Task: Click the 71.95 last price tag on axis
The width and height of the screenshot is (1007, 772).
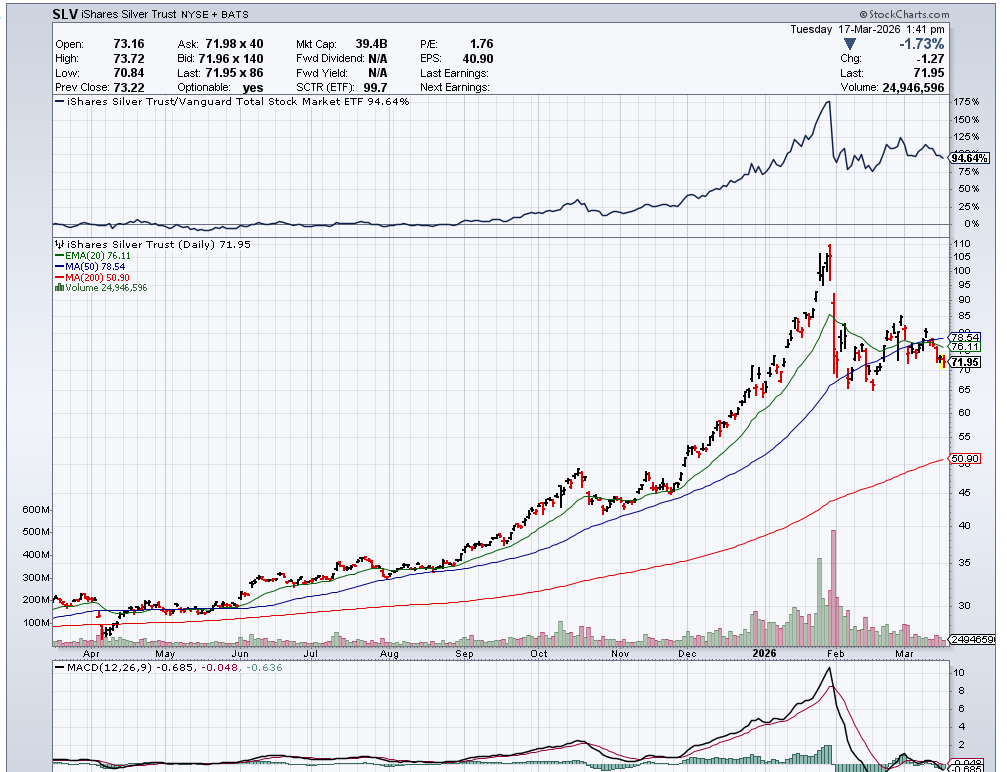Action: point(964,362)
